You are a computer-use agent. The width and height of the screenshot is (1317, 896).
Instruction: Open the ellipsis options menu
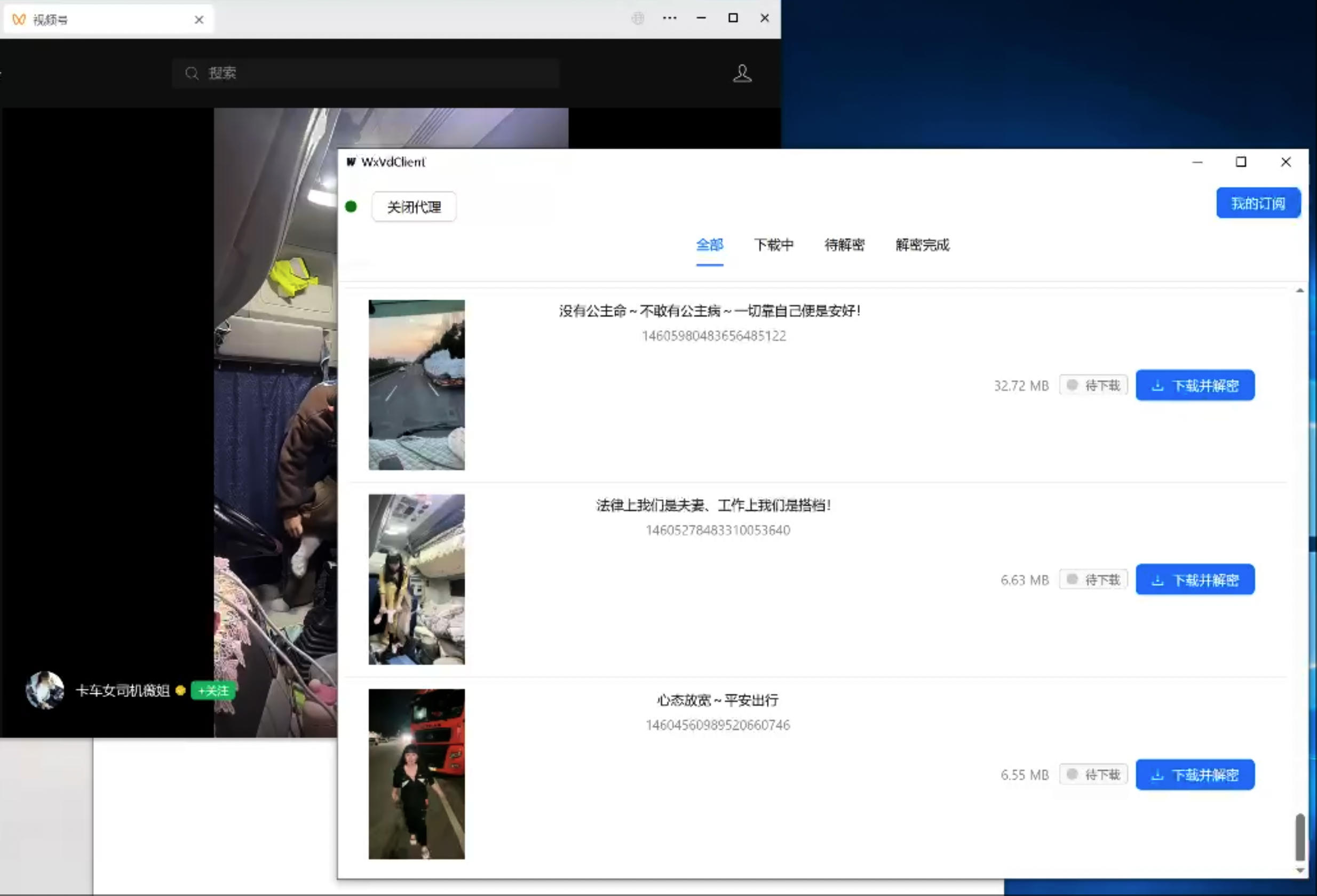click(670, 18)
